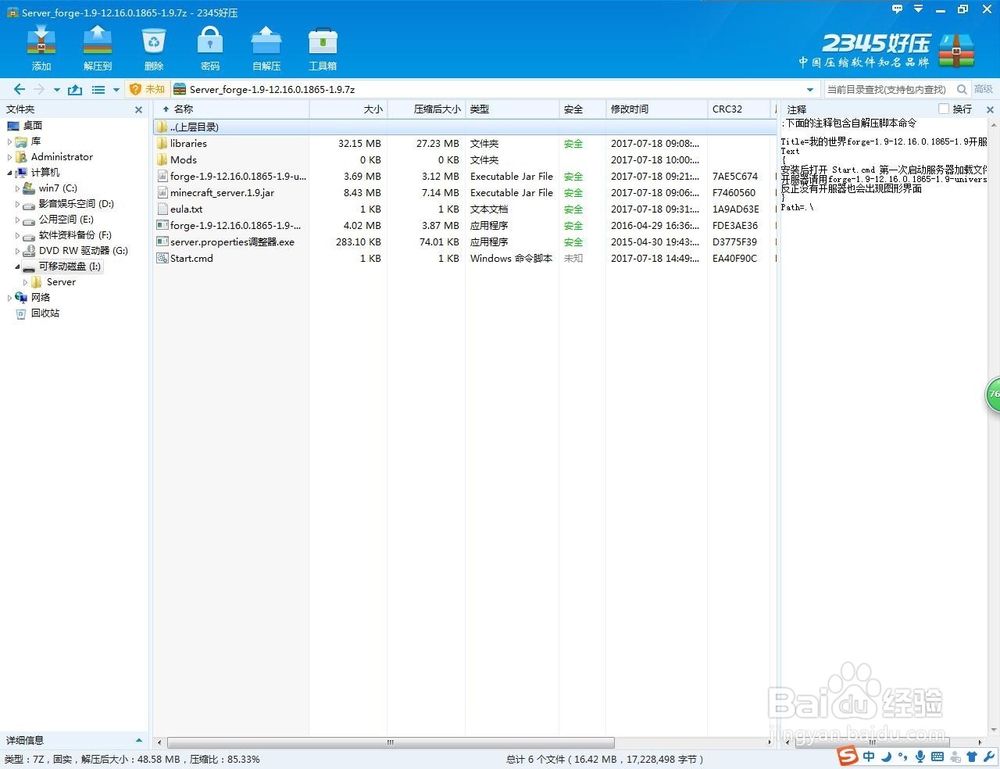Click the feedback speech bubble icon in title bar

[x=897, y=9]
